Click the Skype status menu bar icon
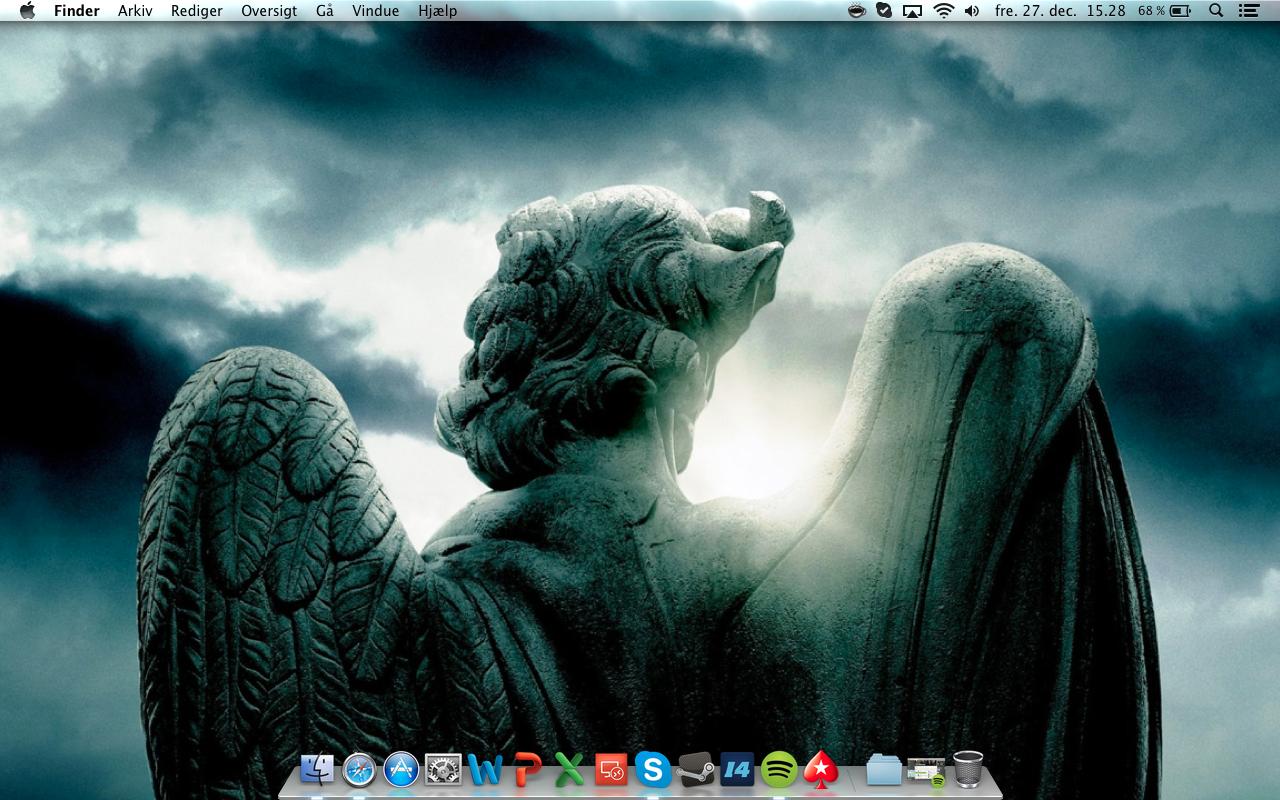The width and height of the screenshot is (1280, 800). click(884, 11)
